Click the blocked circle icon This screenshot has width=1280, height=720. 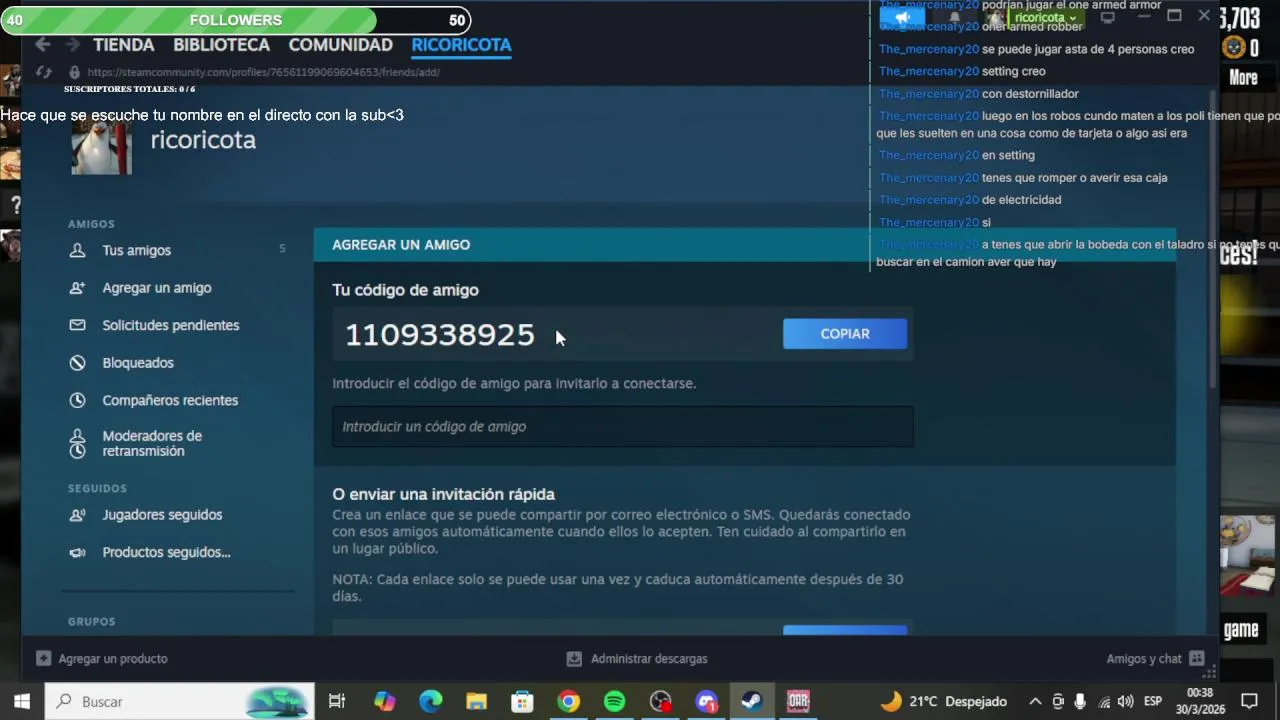[77, 363]
